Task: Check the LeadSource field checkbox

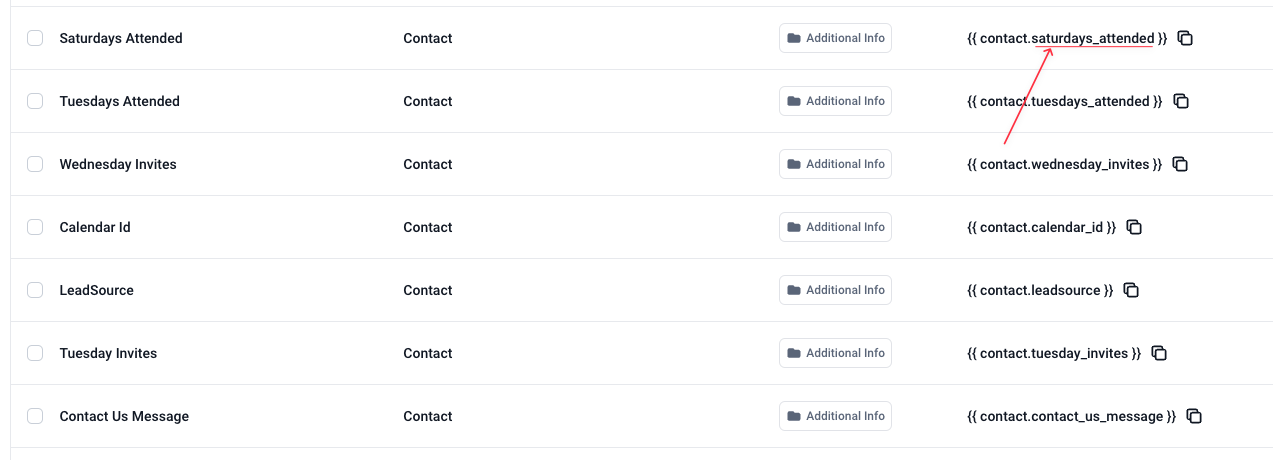Action: click(x=35, y=290)
